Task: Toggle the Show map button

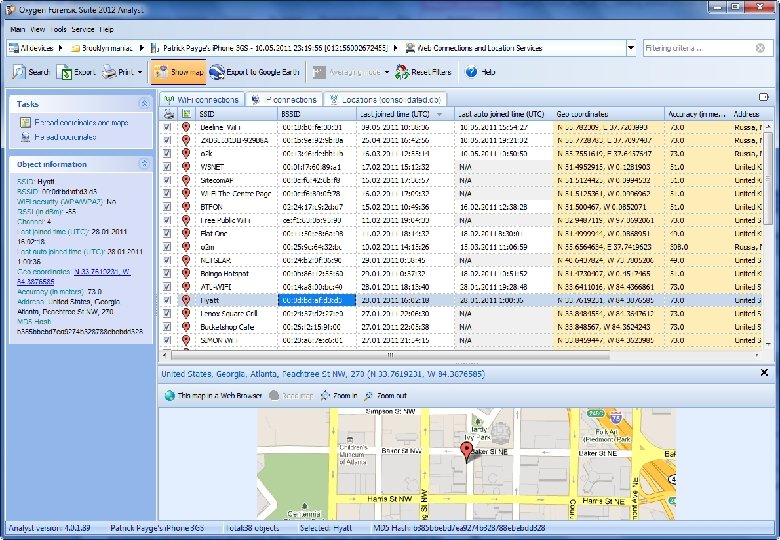Action: (x=178, y=72)
